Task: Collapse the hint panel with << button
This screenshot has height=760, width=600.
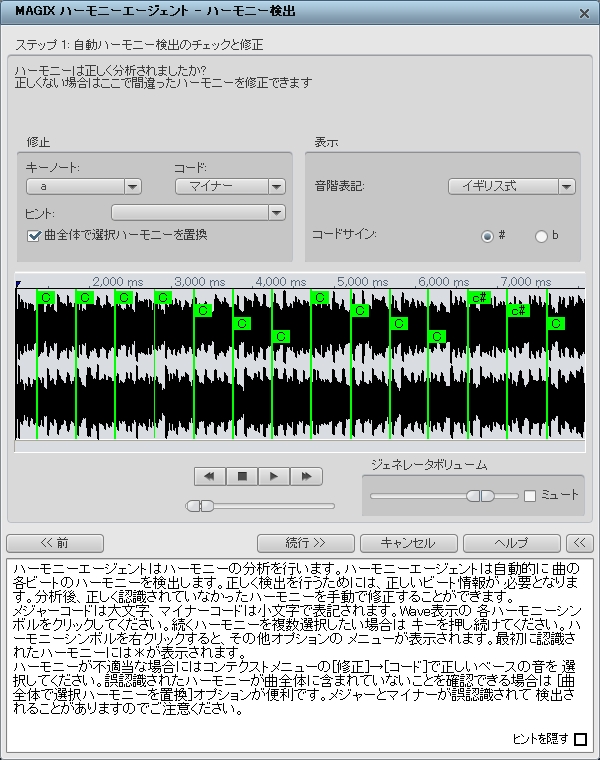Action: (580, 543)
